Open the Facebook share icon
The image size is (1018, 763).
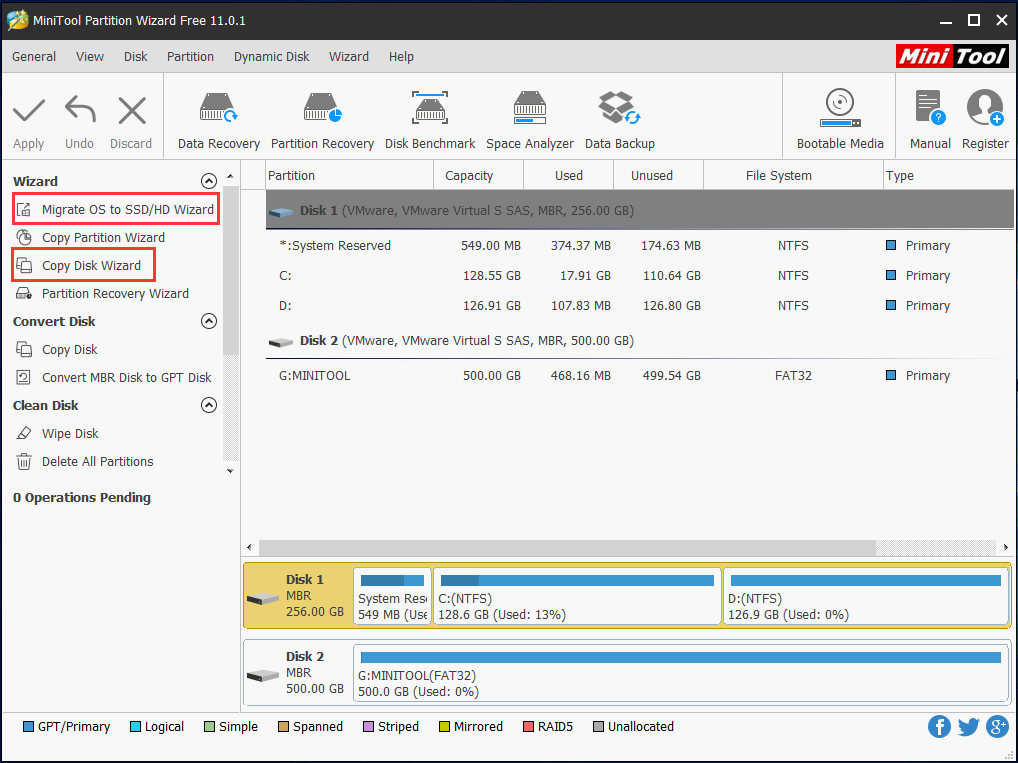(x=939, y=726)
